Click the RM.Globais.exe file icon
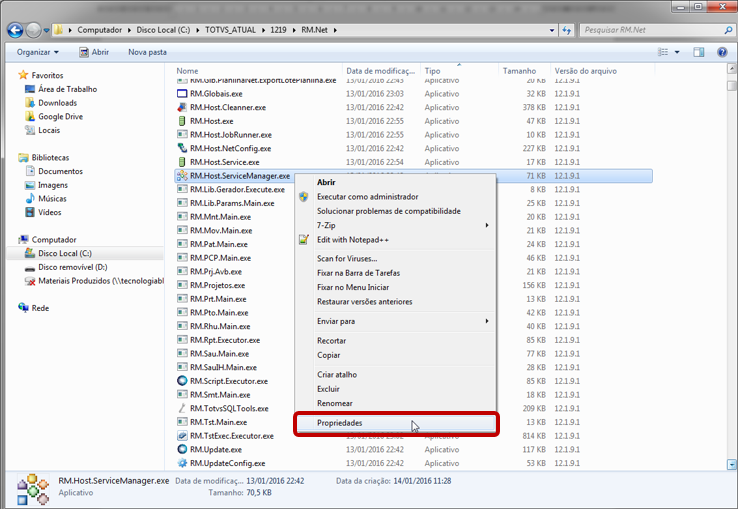 [x=182, y=94]
